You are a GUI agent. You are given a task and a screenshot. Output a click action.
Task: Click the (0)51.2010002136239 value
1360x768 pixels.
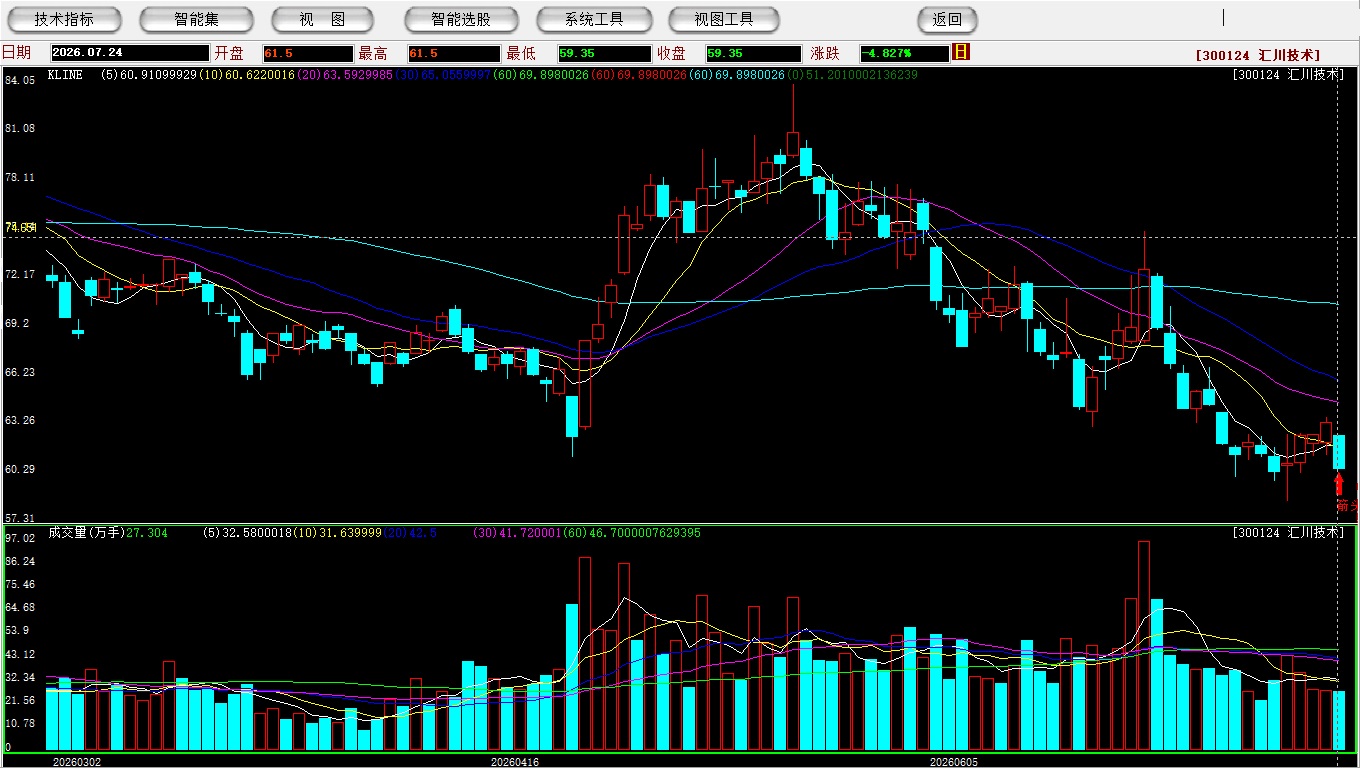(852, 75)
